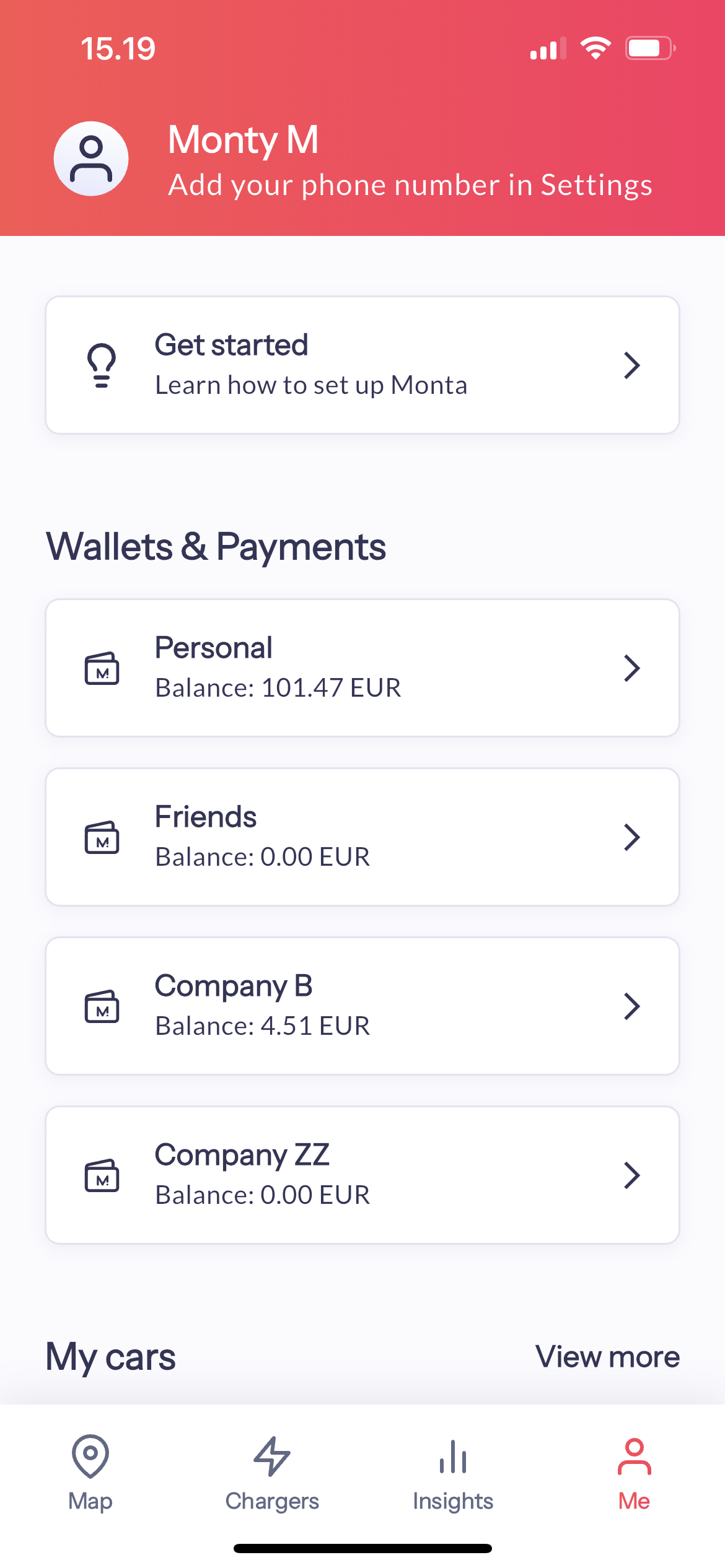Open Company B wallet via chevron arrow
Viewport: 725px width, 1568px height.
coord(631,1006)
